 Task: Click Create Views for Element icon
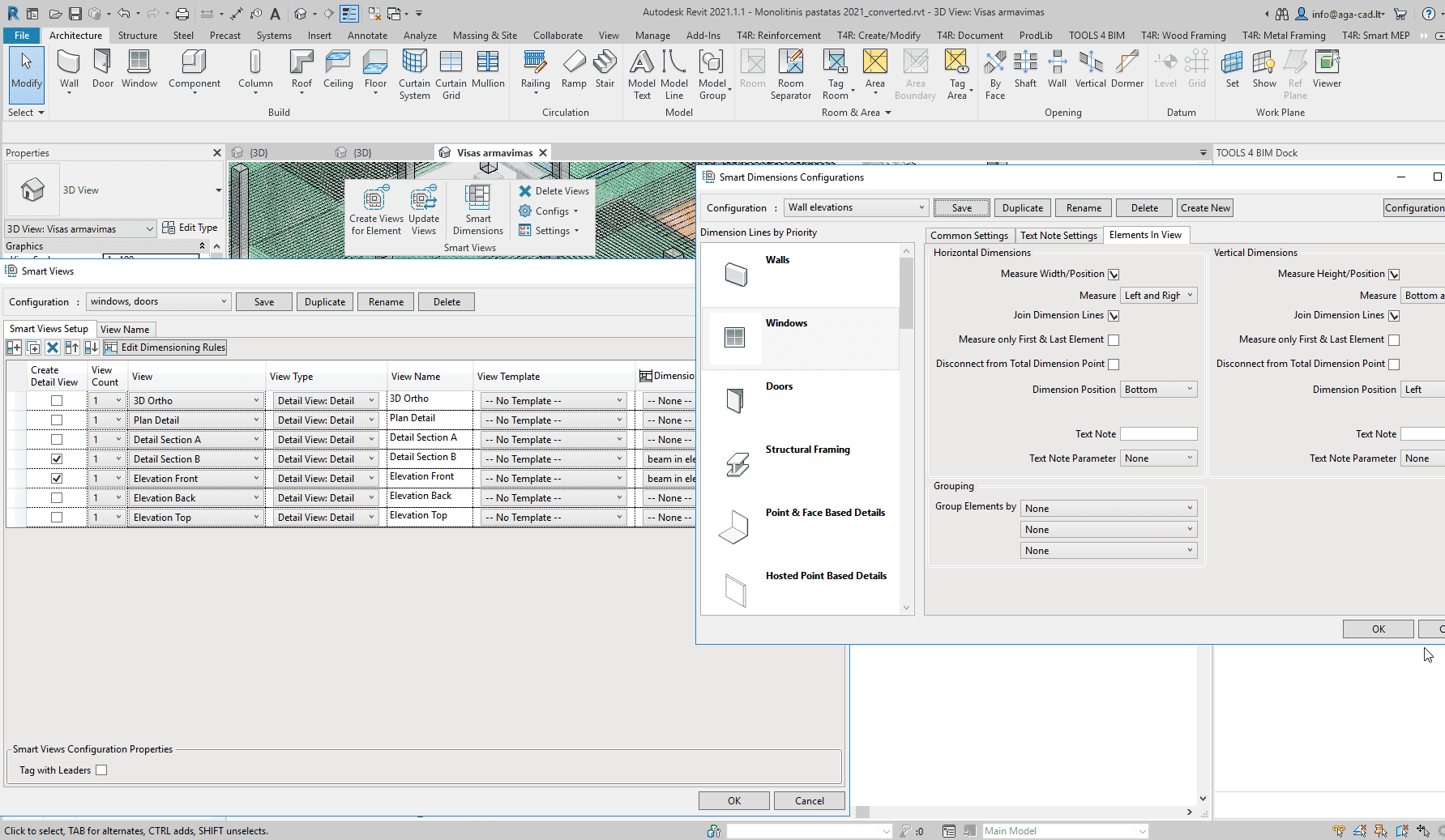(376, 211)
